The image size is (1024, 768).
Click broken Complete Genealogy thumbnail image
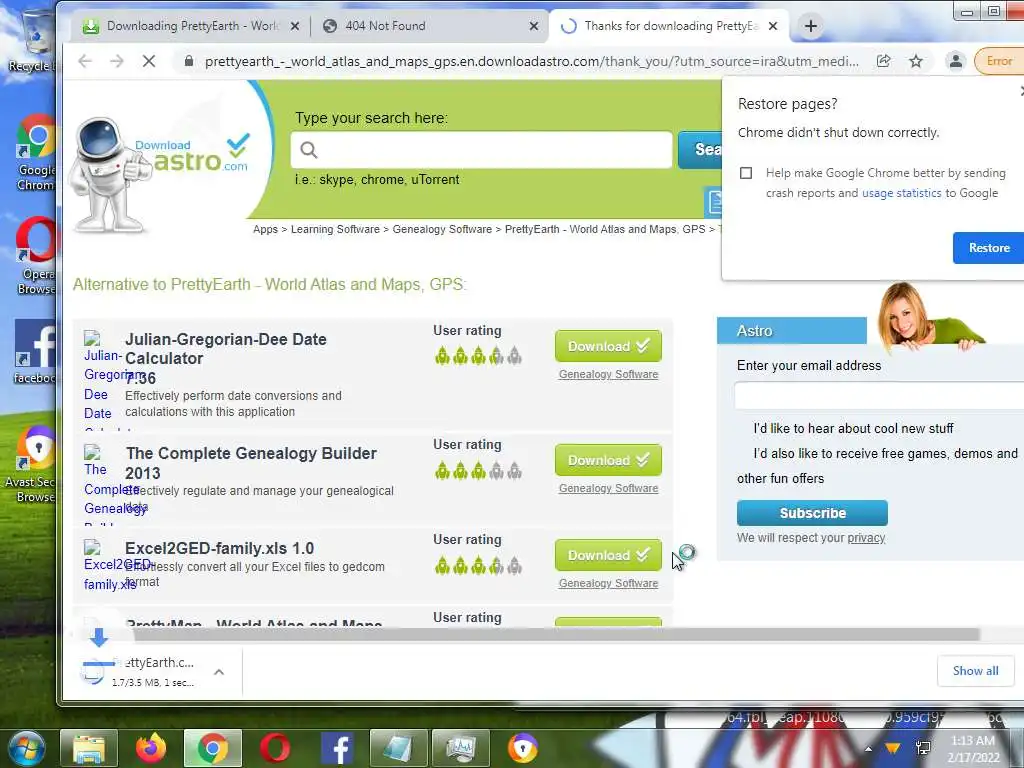point(92,452)
